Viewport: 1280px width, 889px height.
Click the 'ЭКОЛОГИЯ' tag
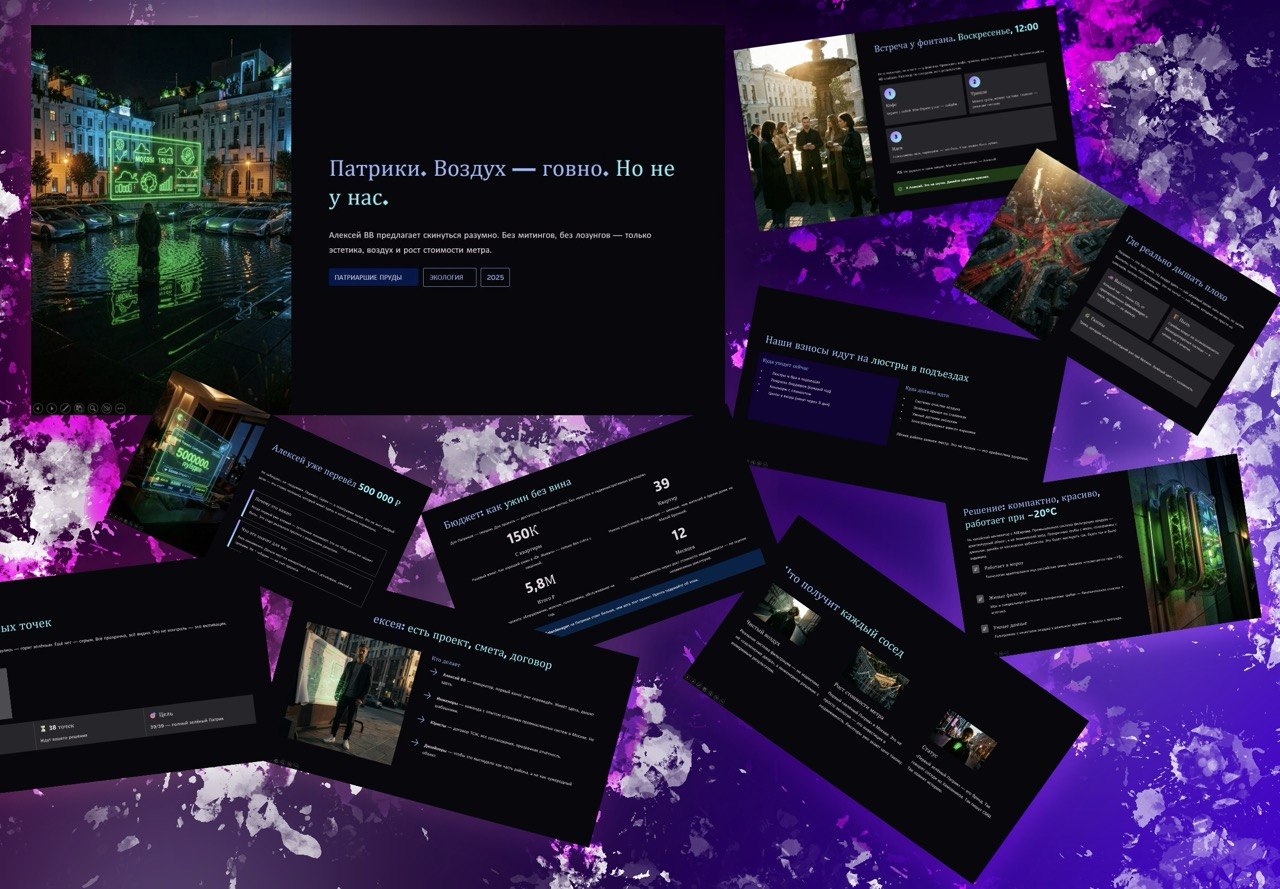pos(449,277)
